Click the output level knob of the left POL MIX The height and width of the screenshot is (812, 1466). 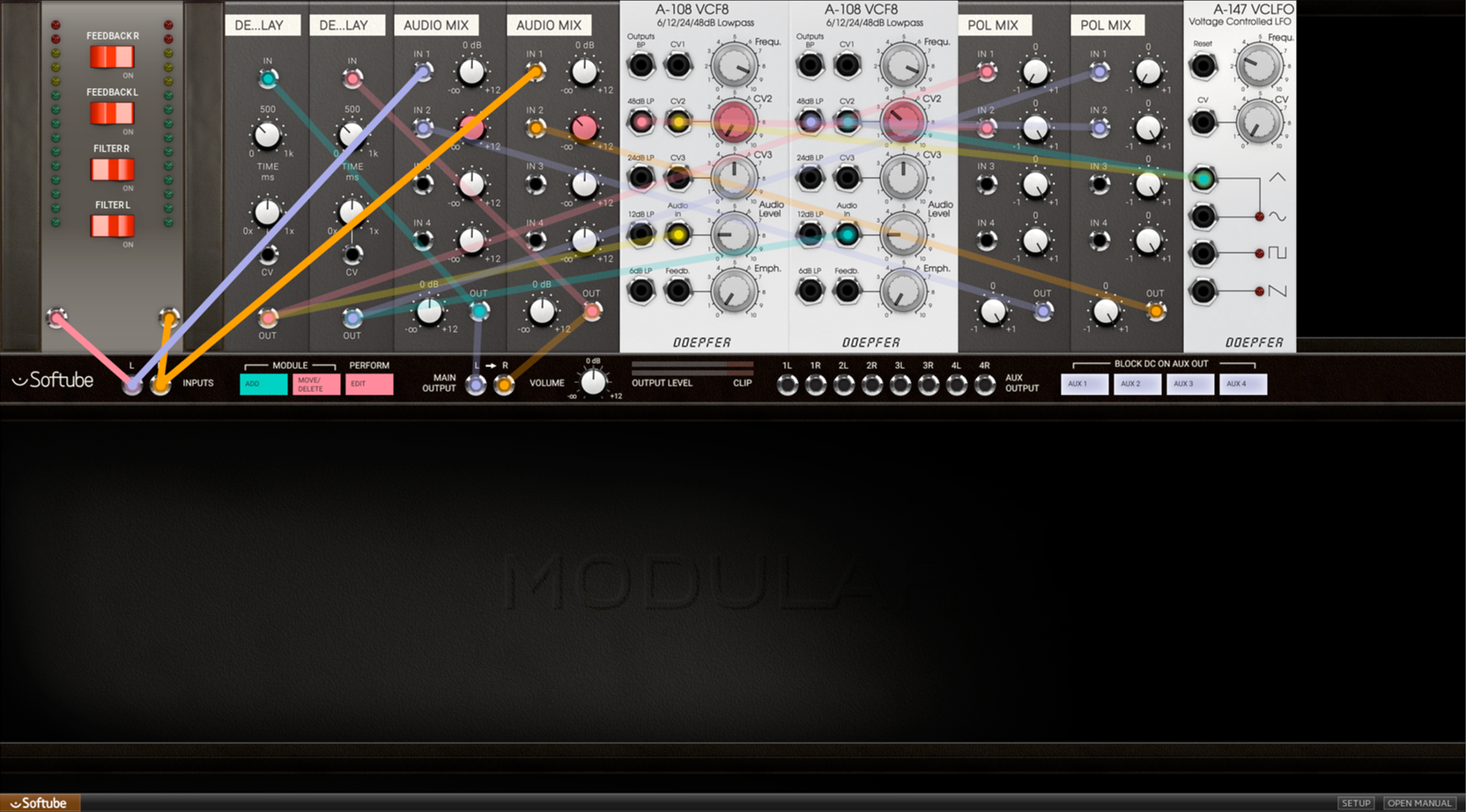click(x=993, y=311)
